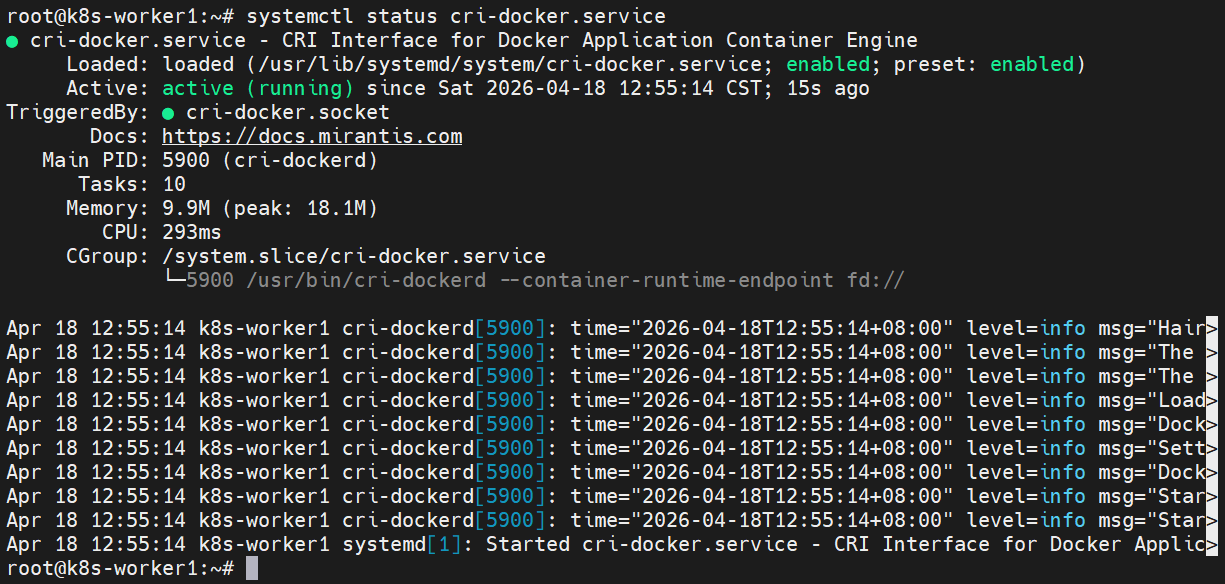This screenshot has height=584, width=1225.
Task: Click the --container-runtime-endpoint fd:// argument
Action: [x=713, y=281]
